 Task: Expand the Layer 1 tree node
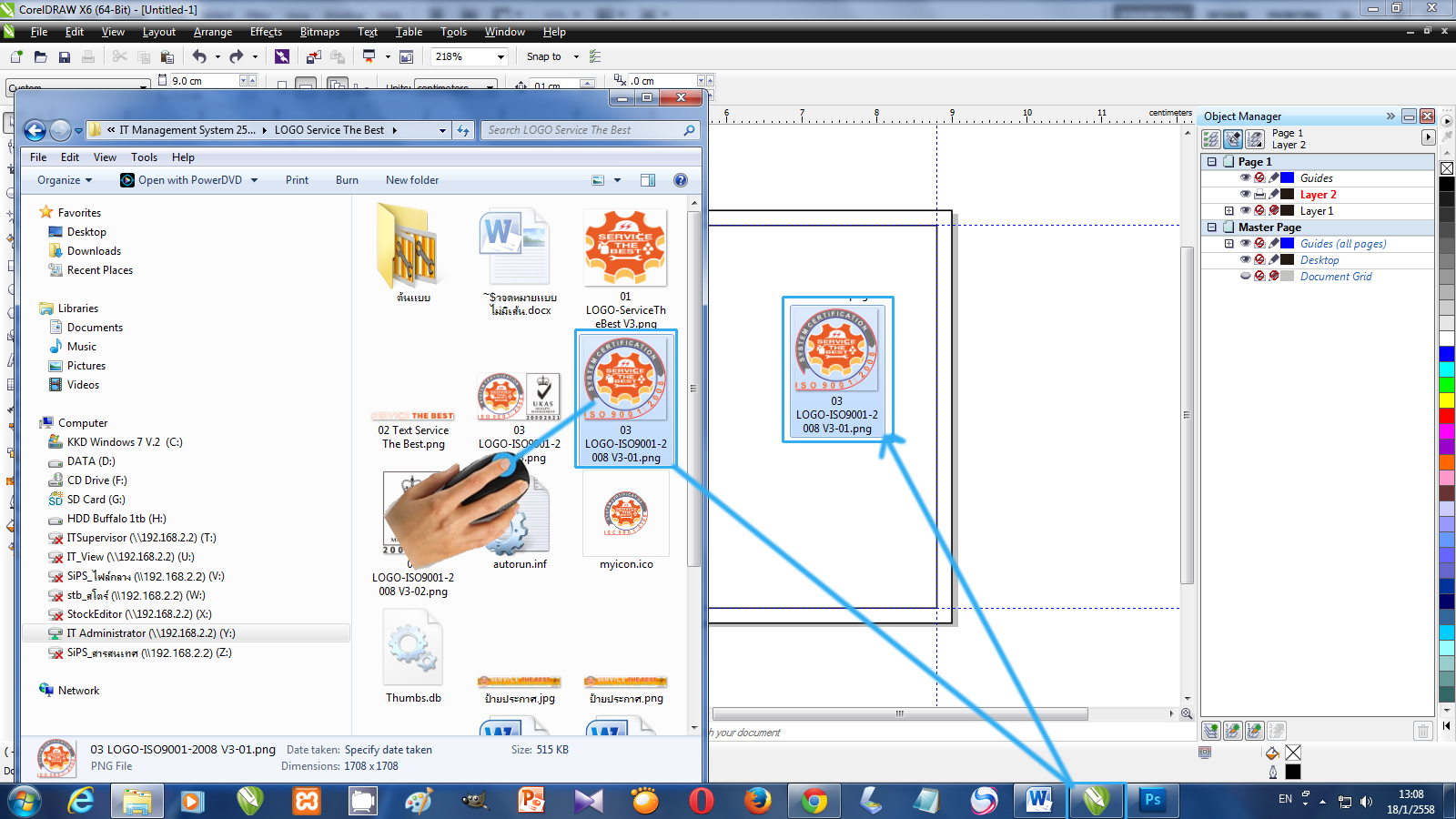pyautogui.click(x=1228, y=210)
